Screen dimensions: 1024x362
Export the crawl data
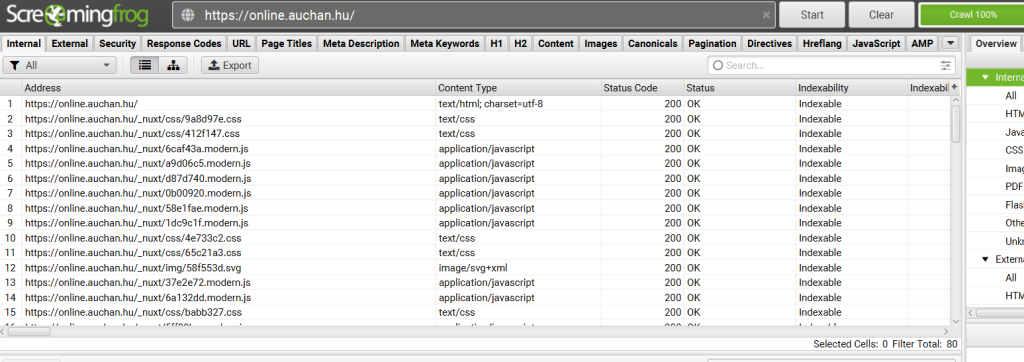(x=230, y=65)
